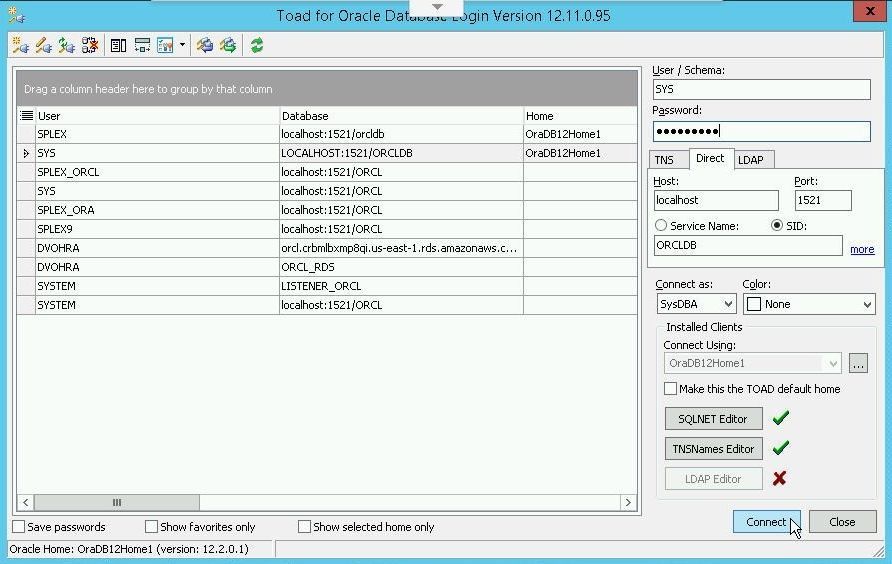Click the row indicator arrow for SYS
Viewport: 892px width, 564px height.
click(26, 153)
